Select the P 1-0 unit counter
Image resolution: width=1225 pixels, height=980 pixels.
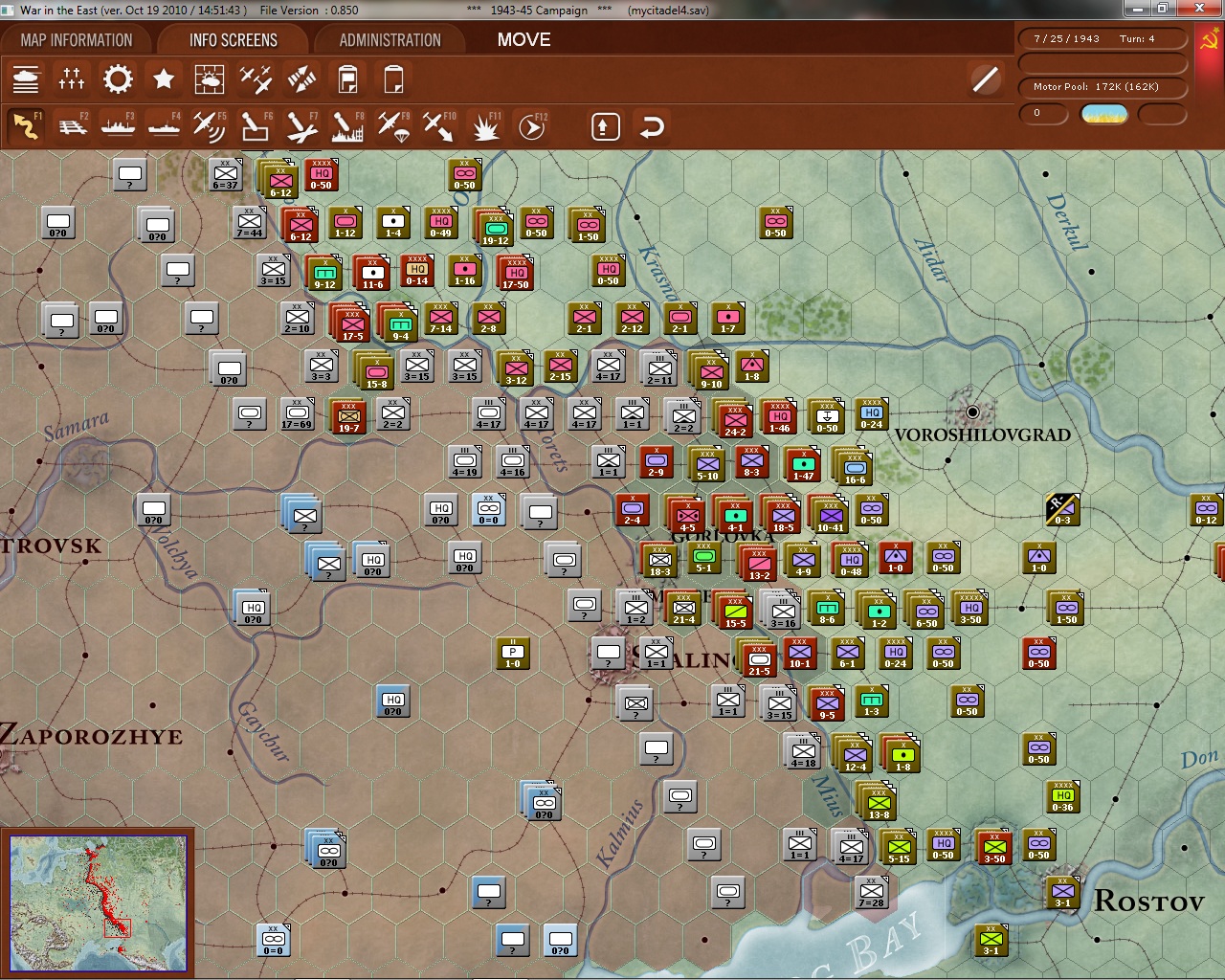(513, 654)
